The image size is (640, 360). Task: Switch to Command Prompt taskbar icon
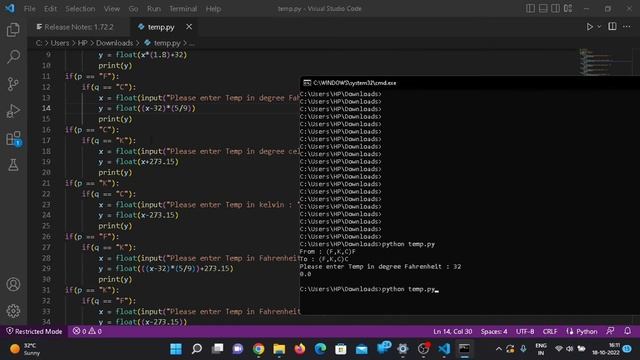(x=464, y=349)
